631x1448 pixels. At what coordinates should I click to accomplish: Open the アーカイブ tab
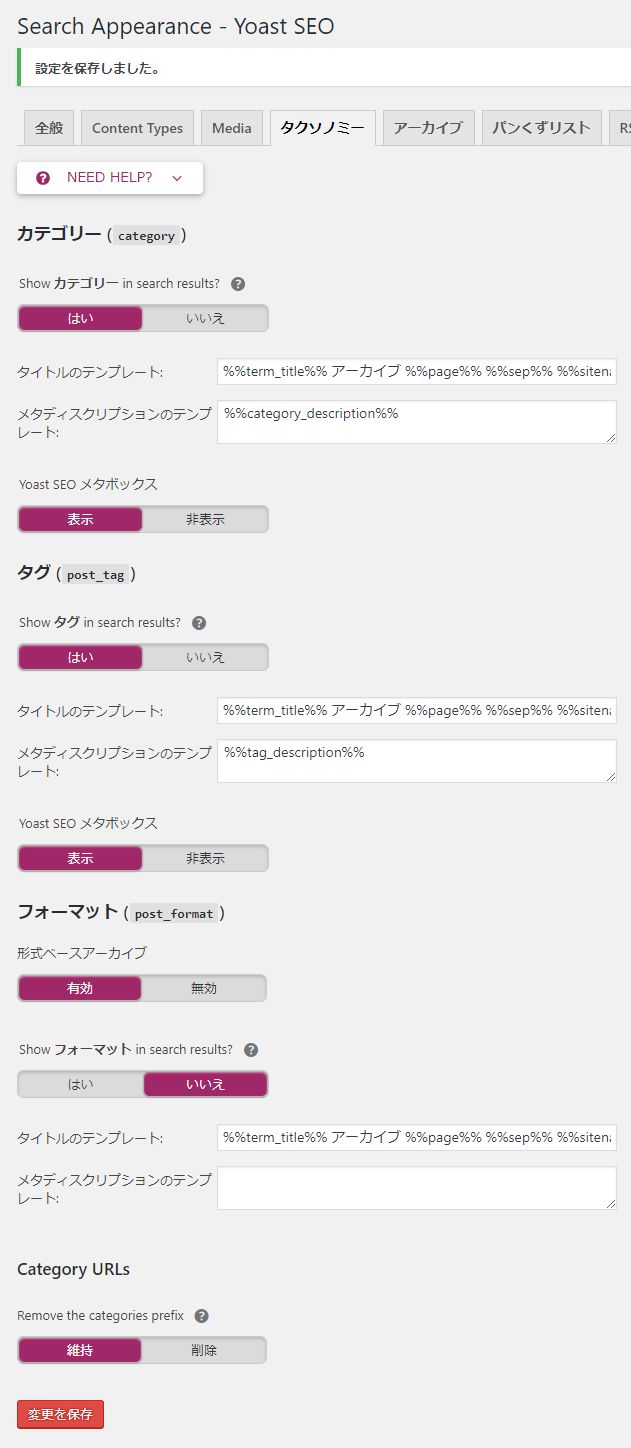coord(428,128)
